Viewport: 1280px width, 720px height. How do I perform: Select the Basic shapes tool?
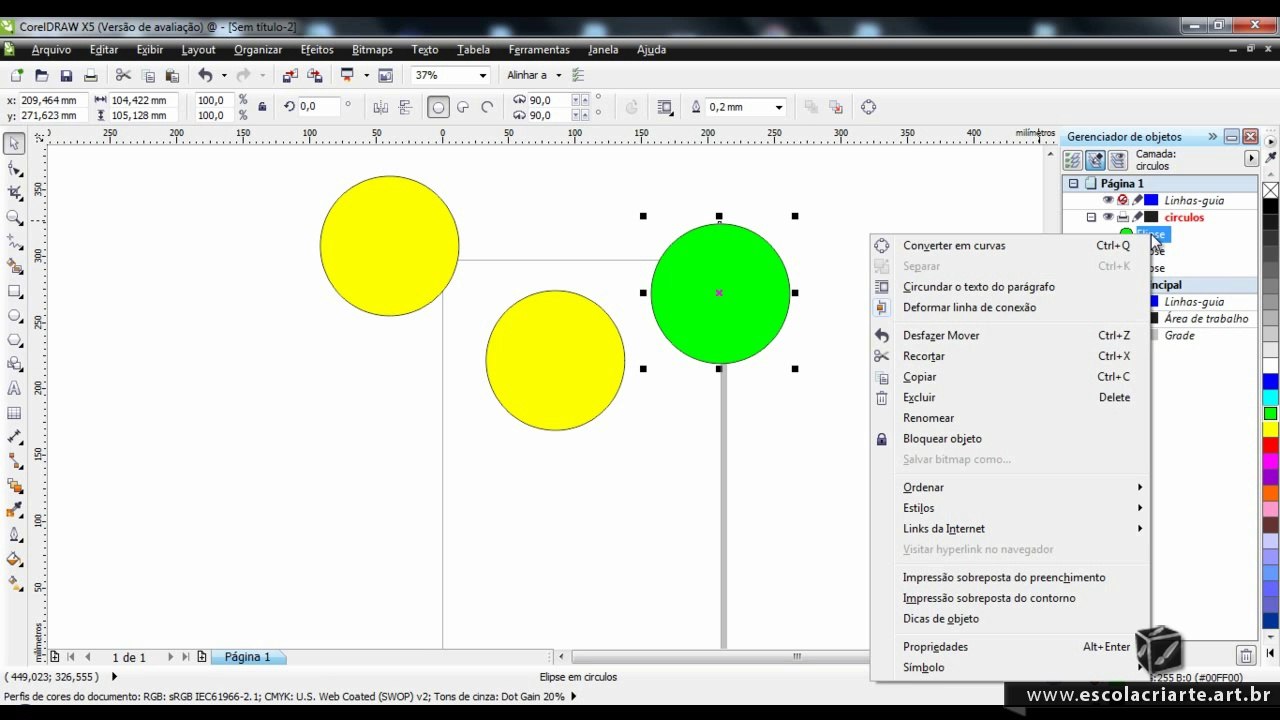[x=14, y=364]
